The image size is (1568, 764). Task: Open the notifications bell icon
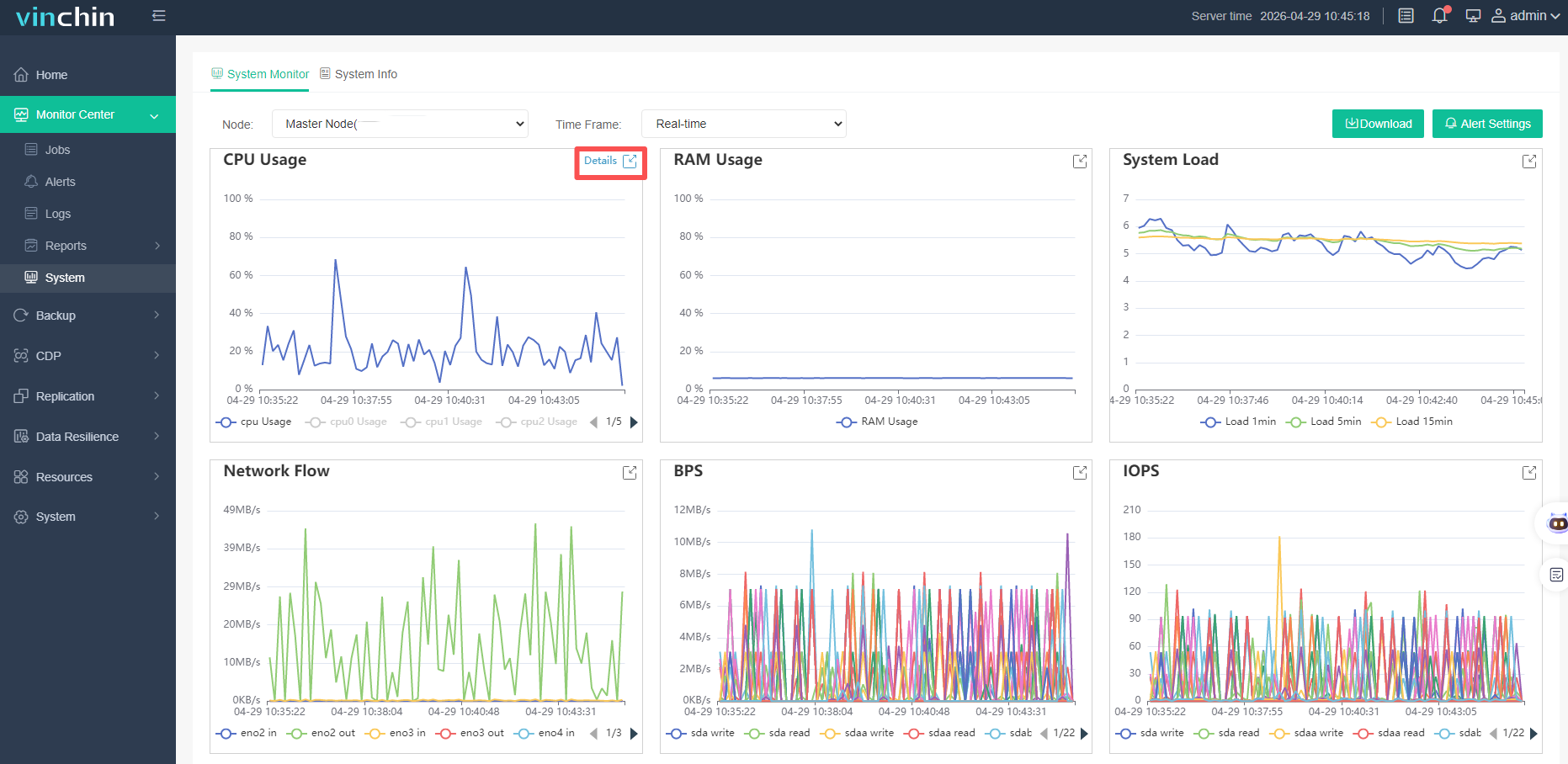(x=1440, y=16)
